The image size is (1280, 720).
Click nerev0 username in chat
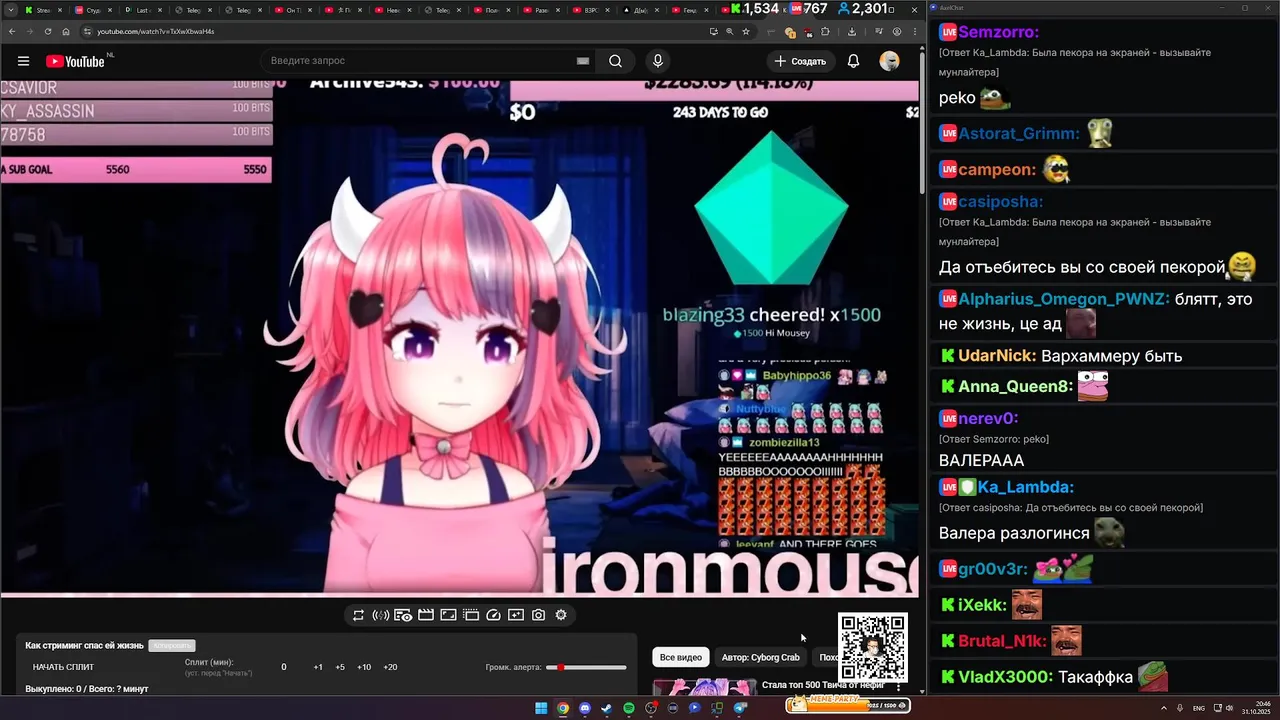[x=988, y=418]
